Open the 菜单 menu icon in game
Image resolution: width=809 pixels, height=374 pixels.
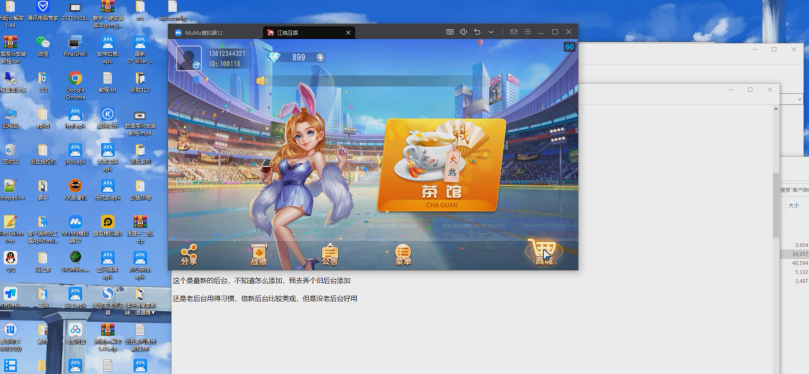pyautogui.click(x=403, y=255)
